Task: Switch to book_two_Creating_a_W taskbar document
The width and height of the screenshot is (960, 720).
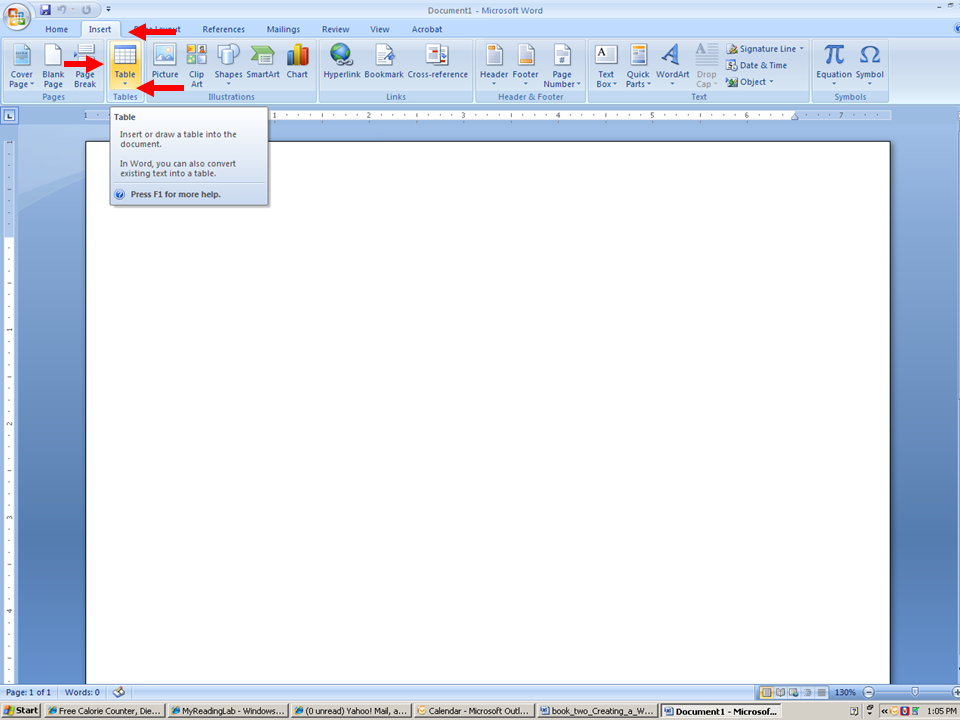Action: point(598,711)
